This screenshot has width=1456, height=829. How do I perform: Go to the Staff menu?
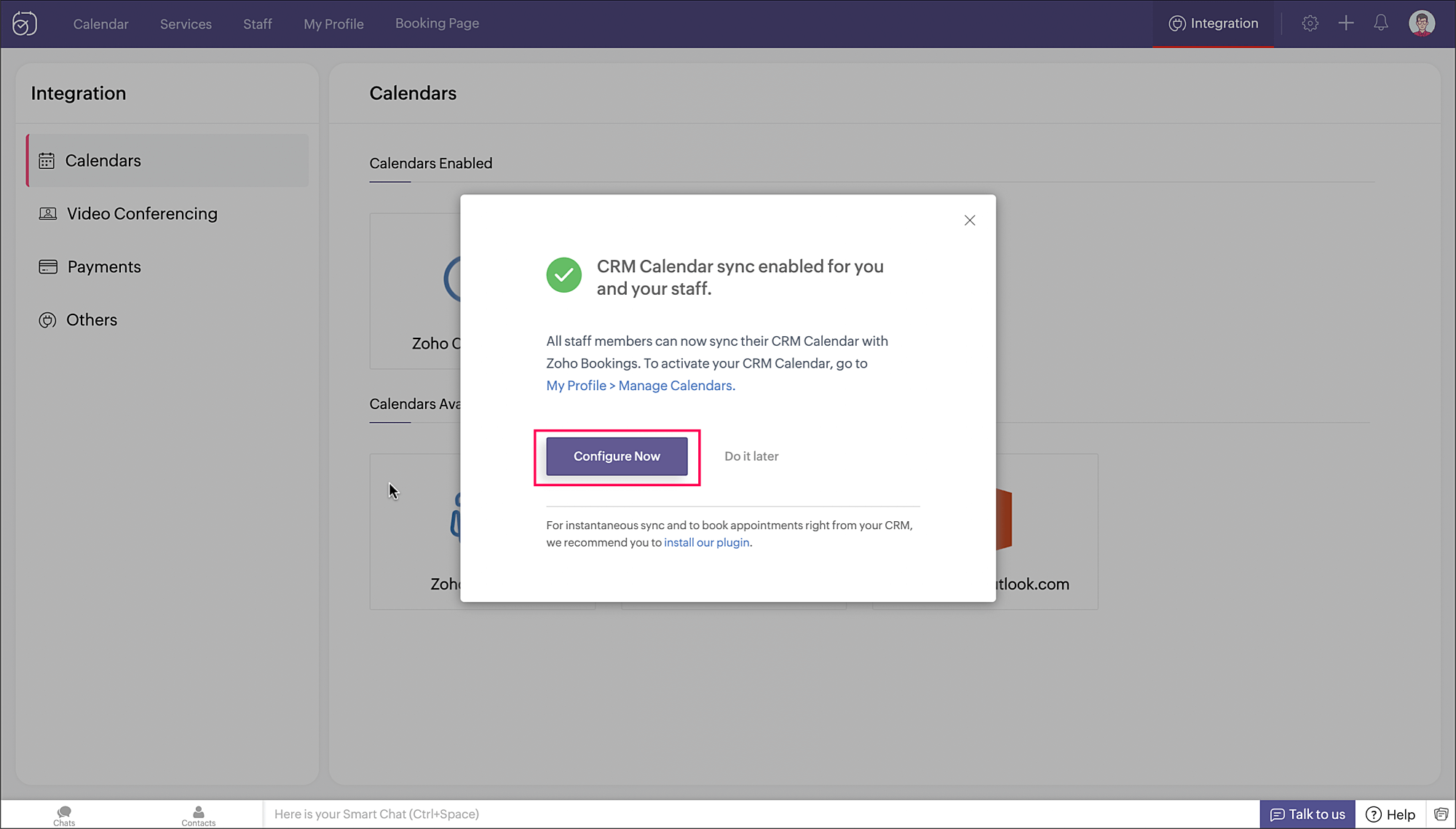click(x=258, y=24)
